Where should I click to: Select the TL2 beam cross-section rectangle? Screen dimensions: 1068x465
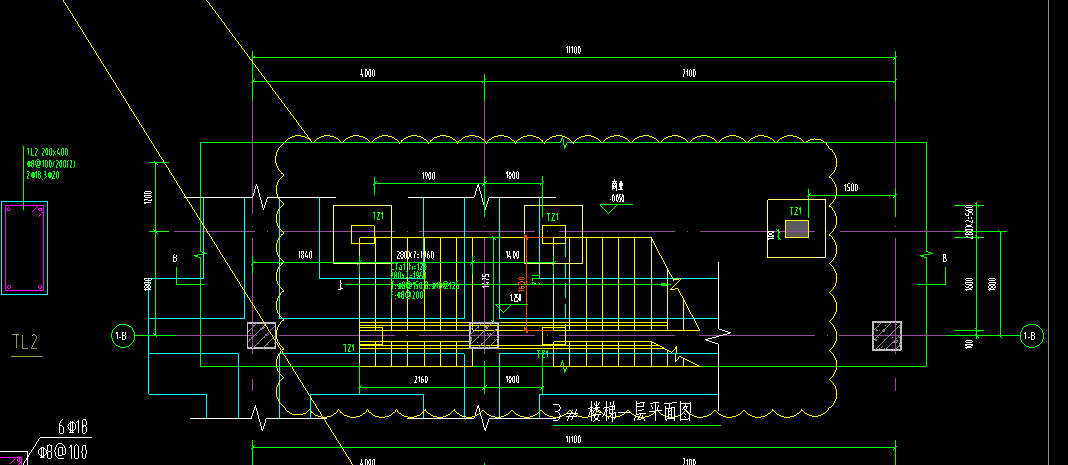tap(25, 248)
